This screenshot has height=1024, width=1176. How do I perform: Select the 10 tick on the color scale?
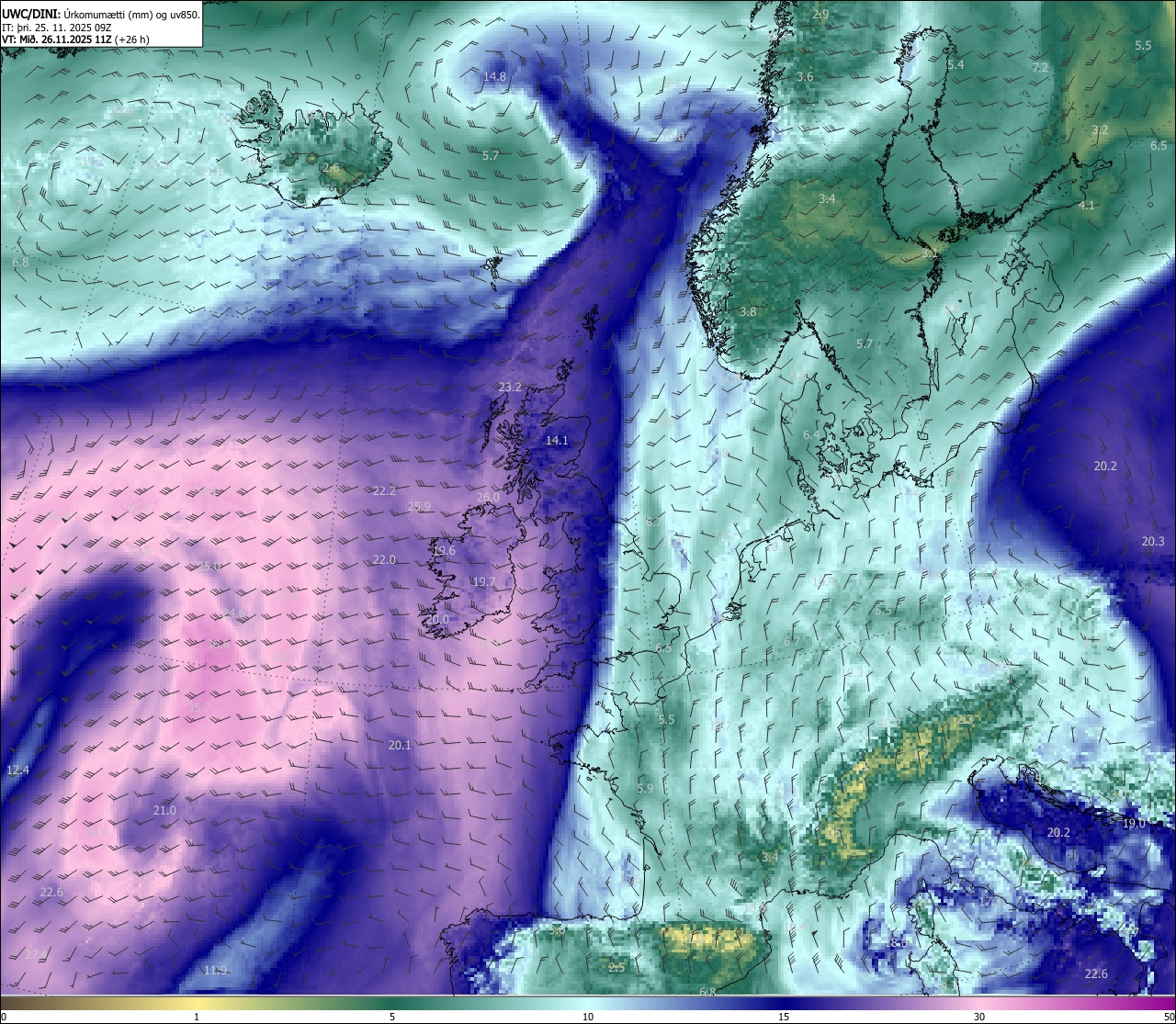tap(588, 1017)
